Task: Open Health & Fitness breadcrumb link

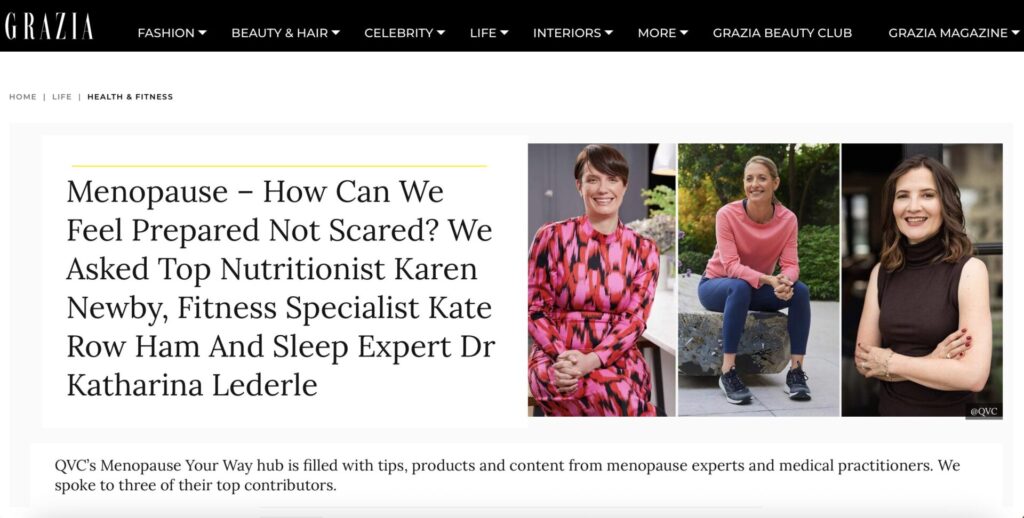Action: (130, 97)
